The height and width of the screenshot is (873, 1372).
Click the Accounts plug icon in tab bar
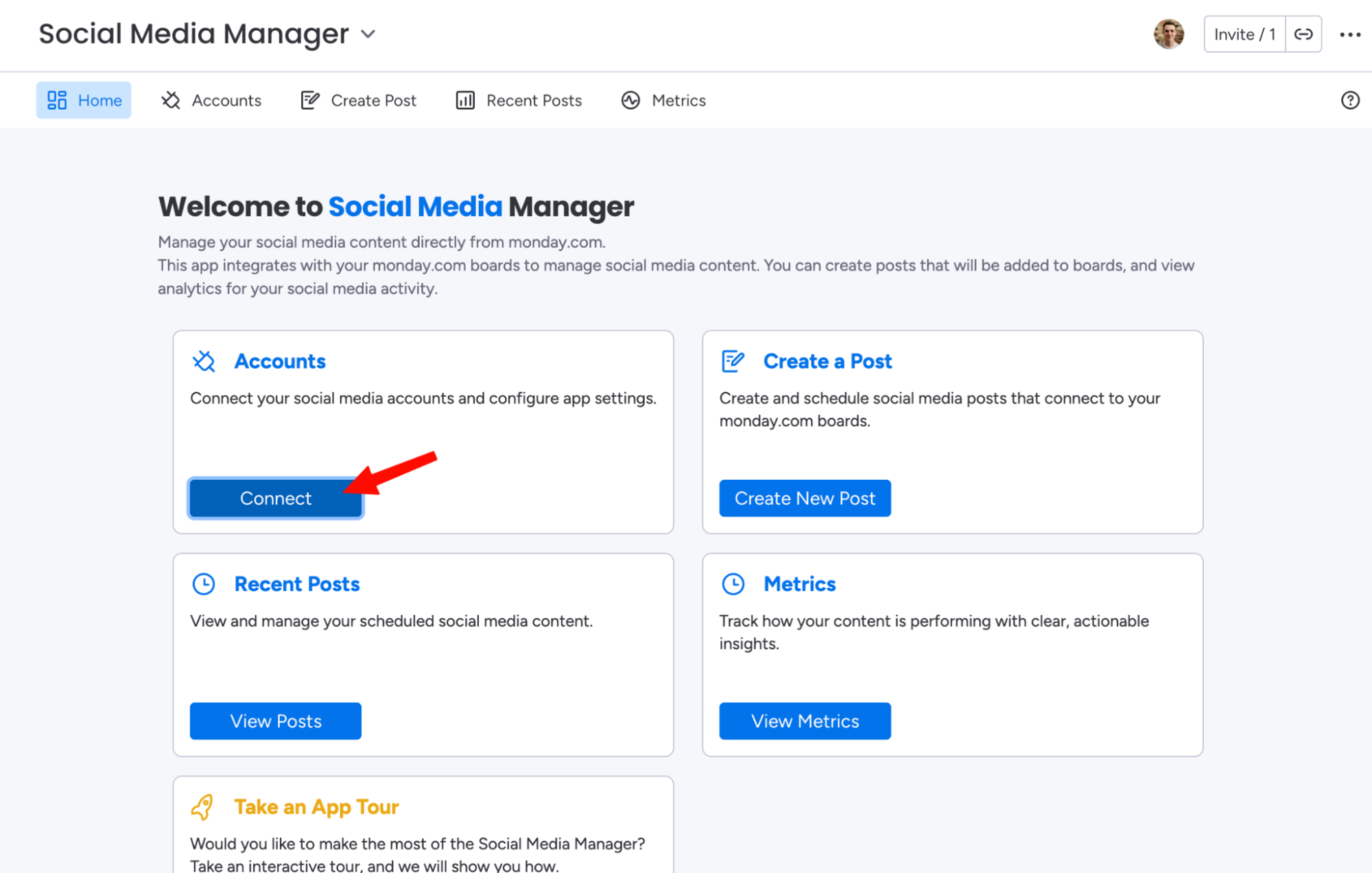(x=171, y=100)
